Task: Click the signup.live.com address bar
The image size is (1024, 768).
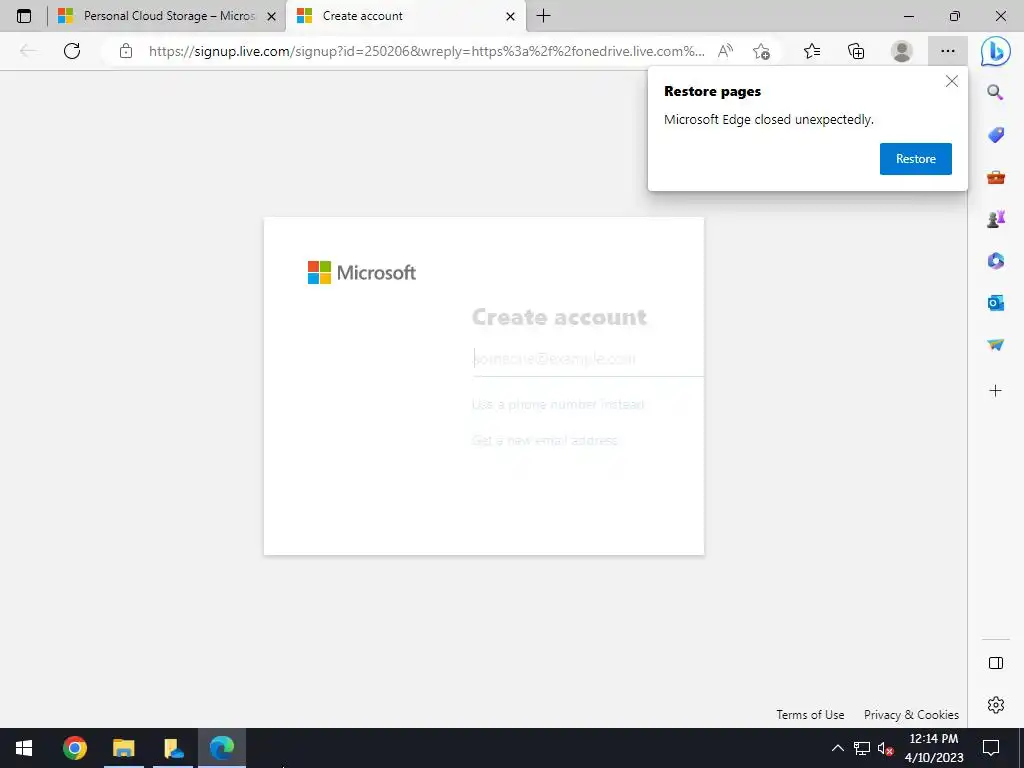Action: (x=426, y=51)
